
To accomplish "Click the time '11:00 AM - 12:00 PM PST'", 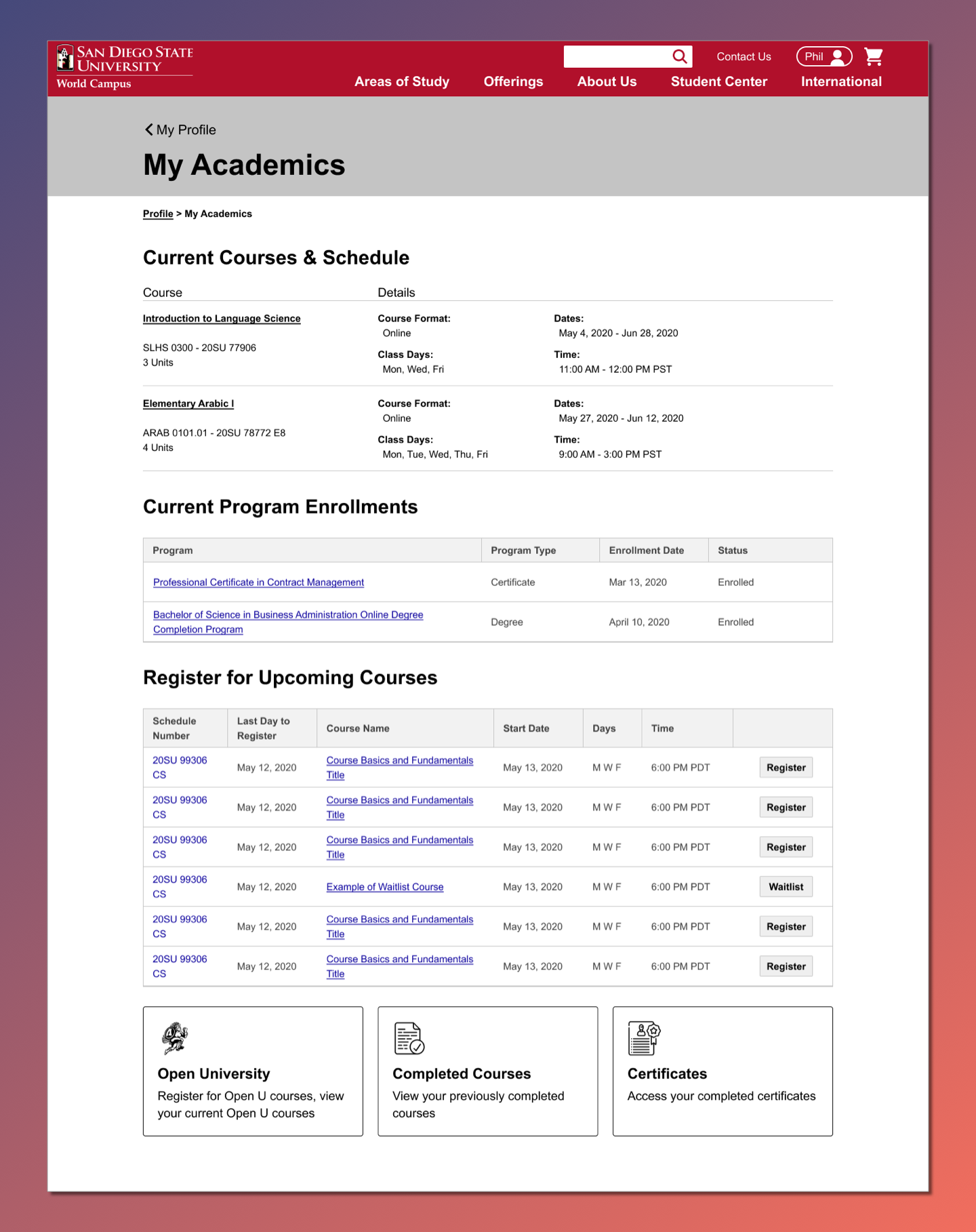I will (x=615, y=370).
